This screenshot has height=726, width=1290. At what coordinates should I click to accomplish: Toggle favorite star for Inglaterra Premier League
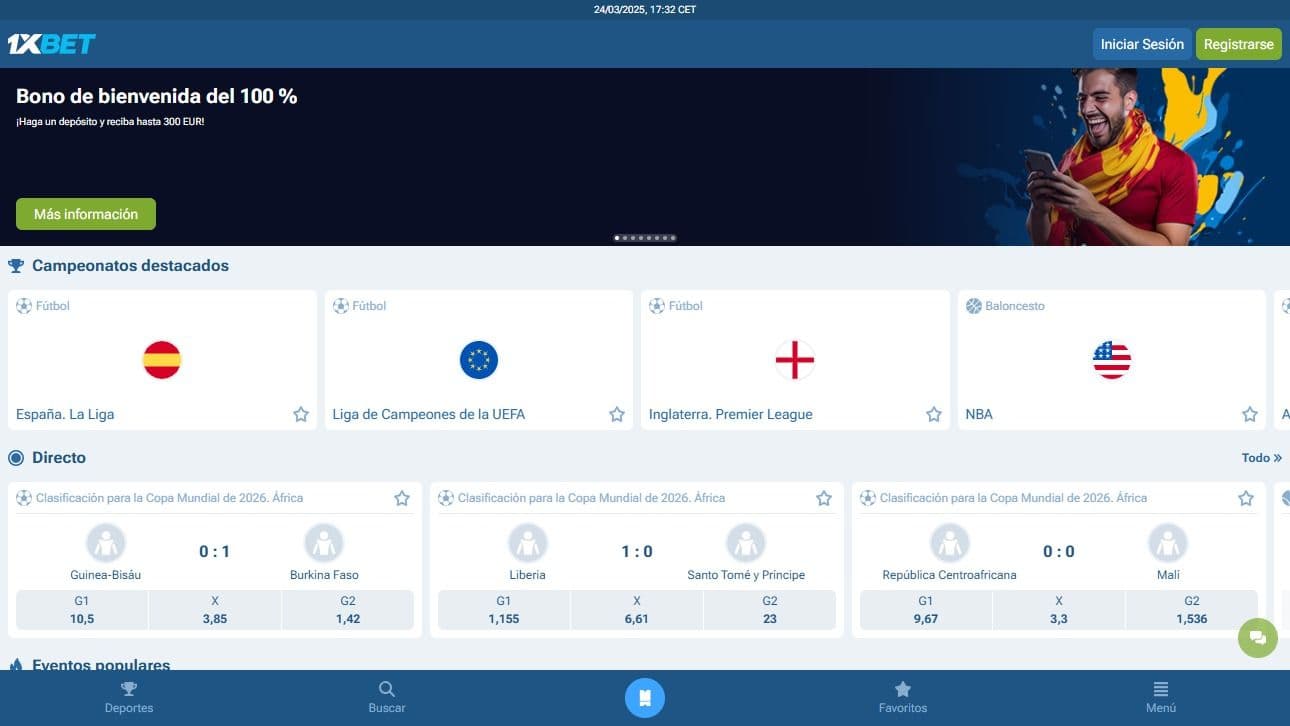click(934, 414)
